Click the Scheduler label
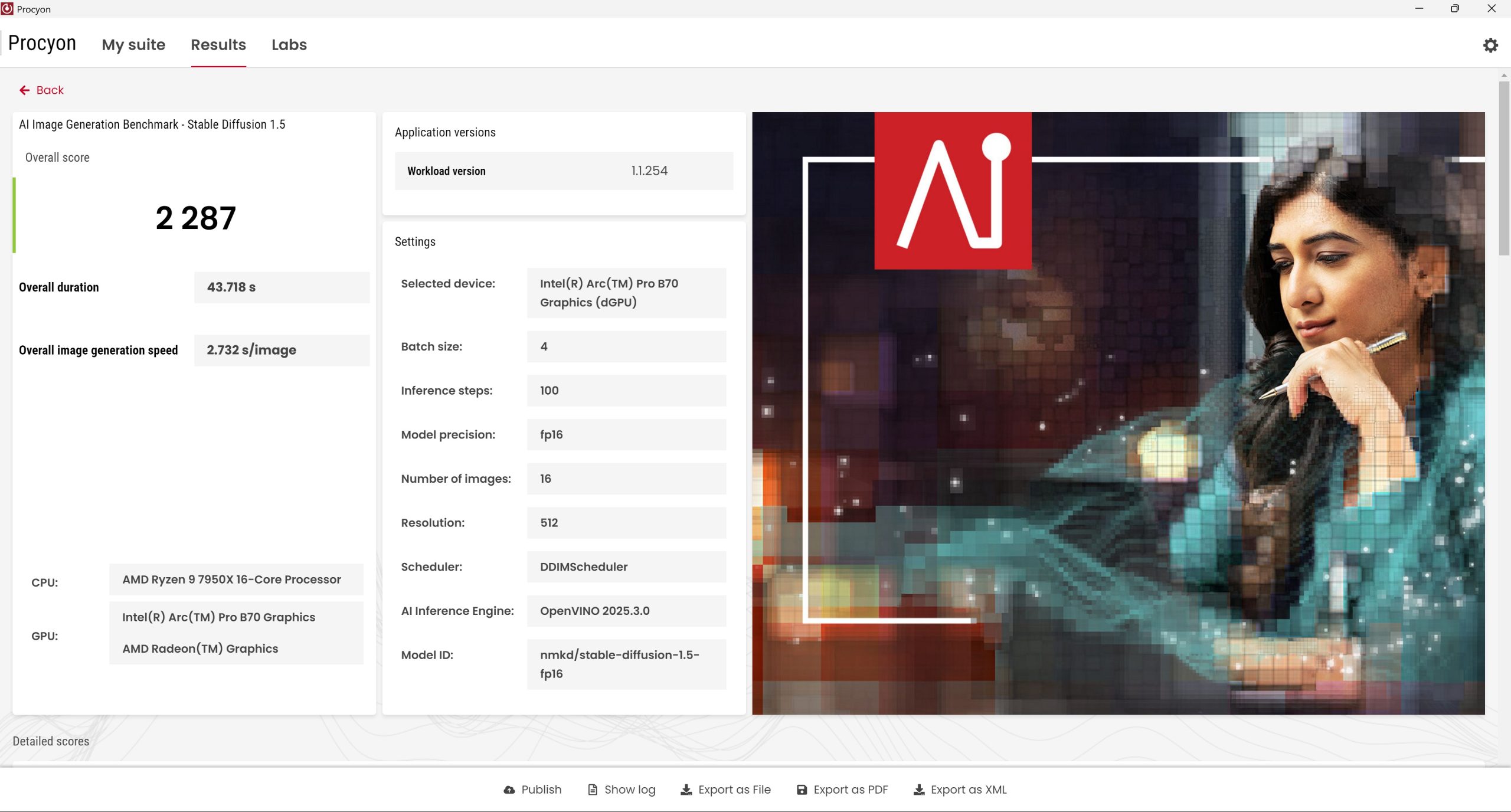 point(431,567)
